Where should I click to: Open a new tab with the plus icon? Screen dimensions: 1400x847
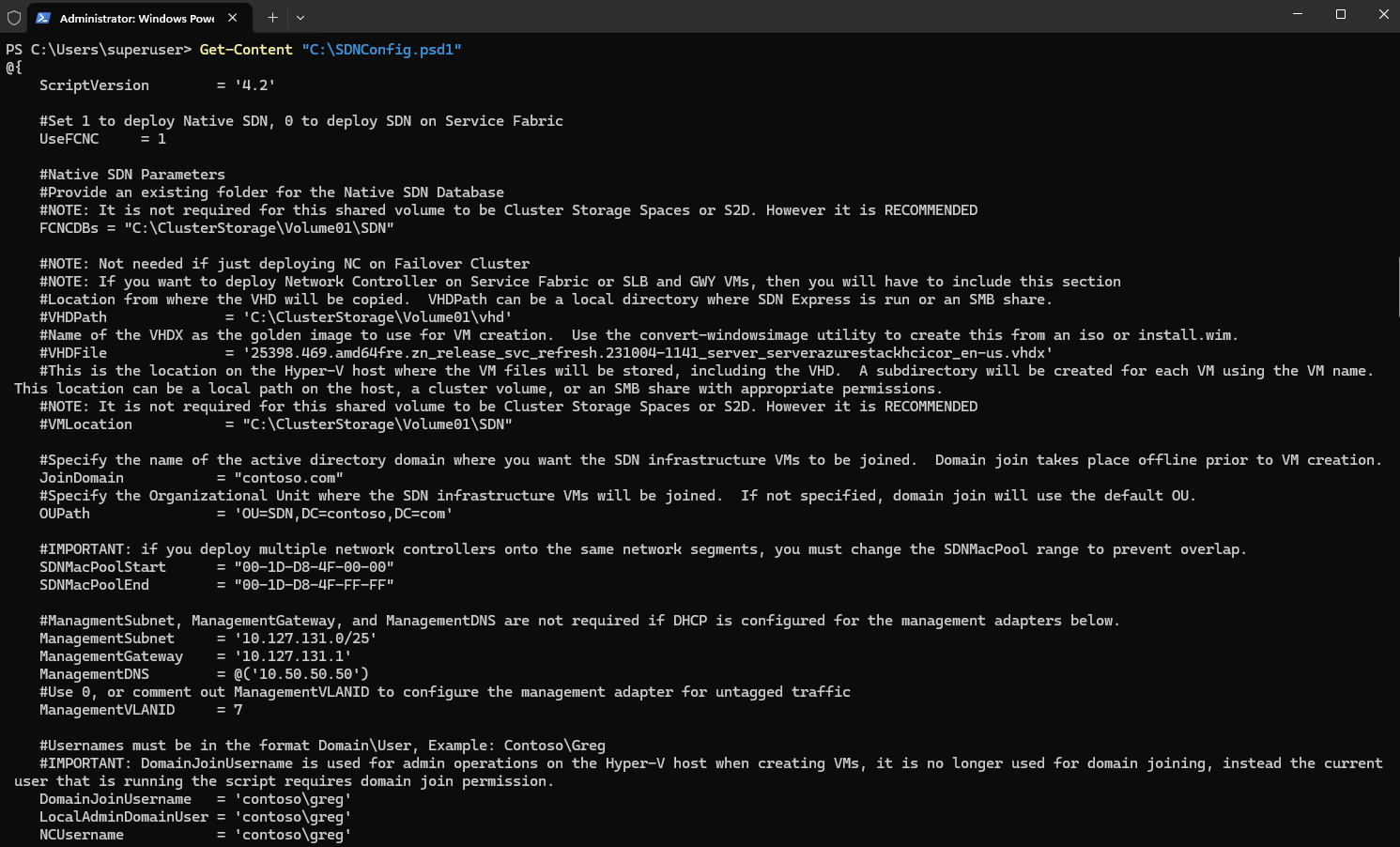272,17
